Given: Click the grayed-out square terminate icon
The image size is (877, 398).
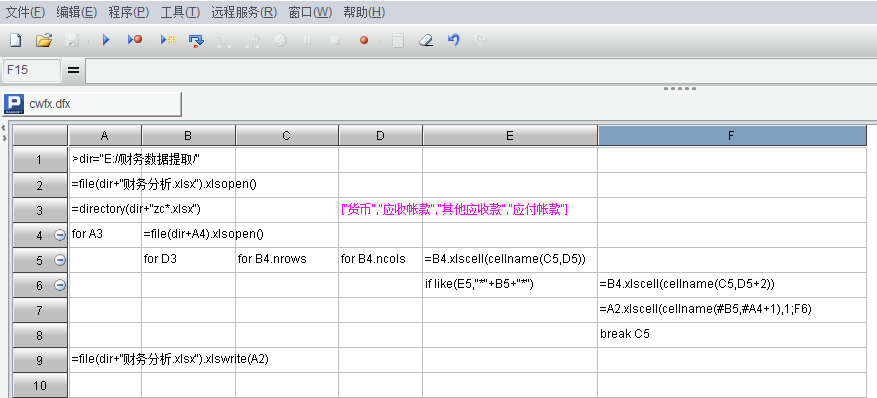Looking at the screenshot, I should [x=335, y=40].
